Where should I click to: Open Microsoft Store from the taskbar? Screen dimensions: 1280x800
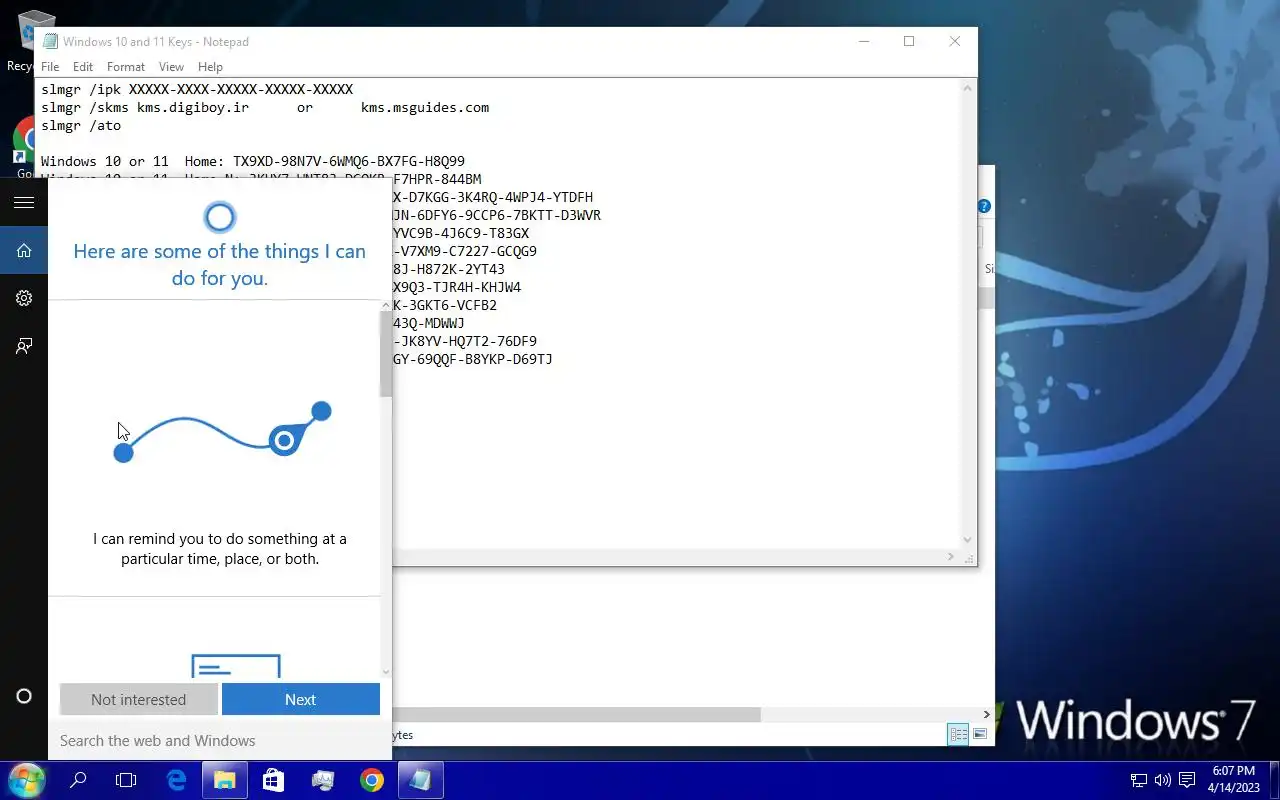(273, 780)
